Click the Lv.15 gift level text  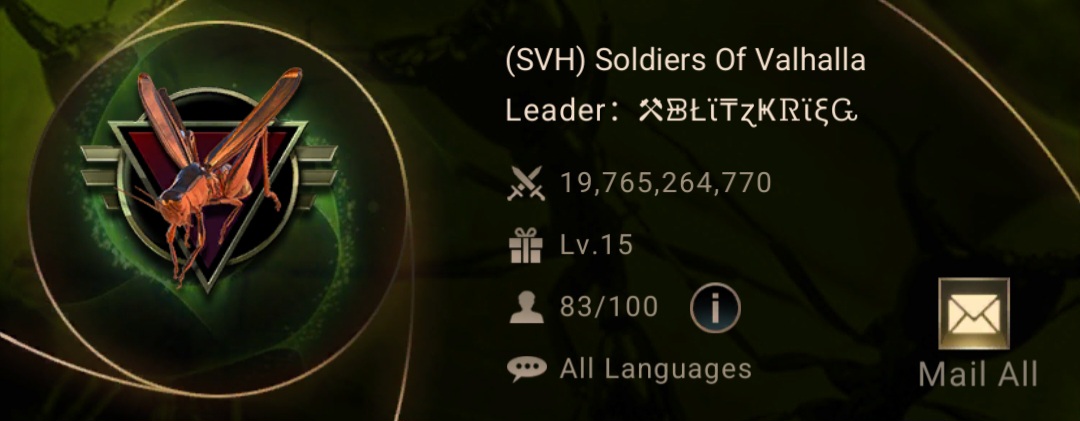coord(596,246)
